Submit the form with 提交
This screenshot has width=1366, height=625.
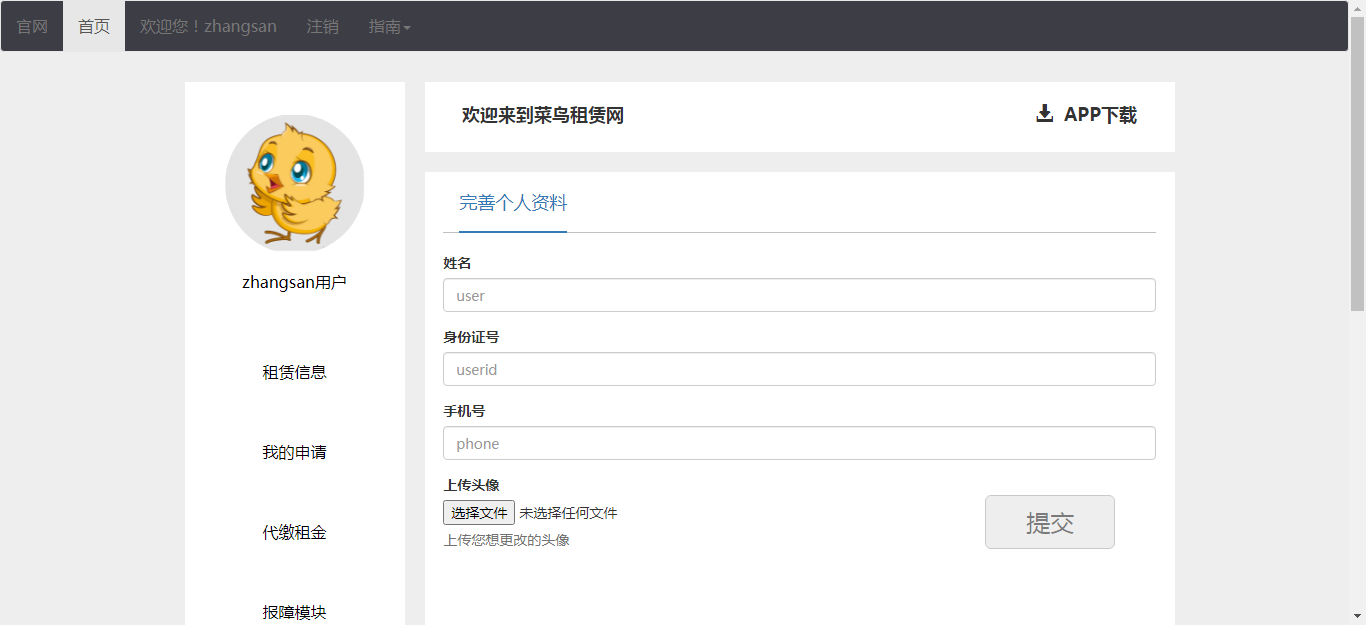(1049, 522)
